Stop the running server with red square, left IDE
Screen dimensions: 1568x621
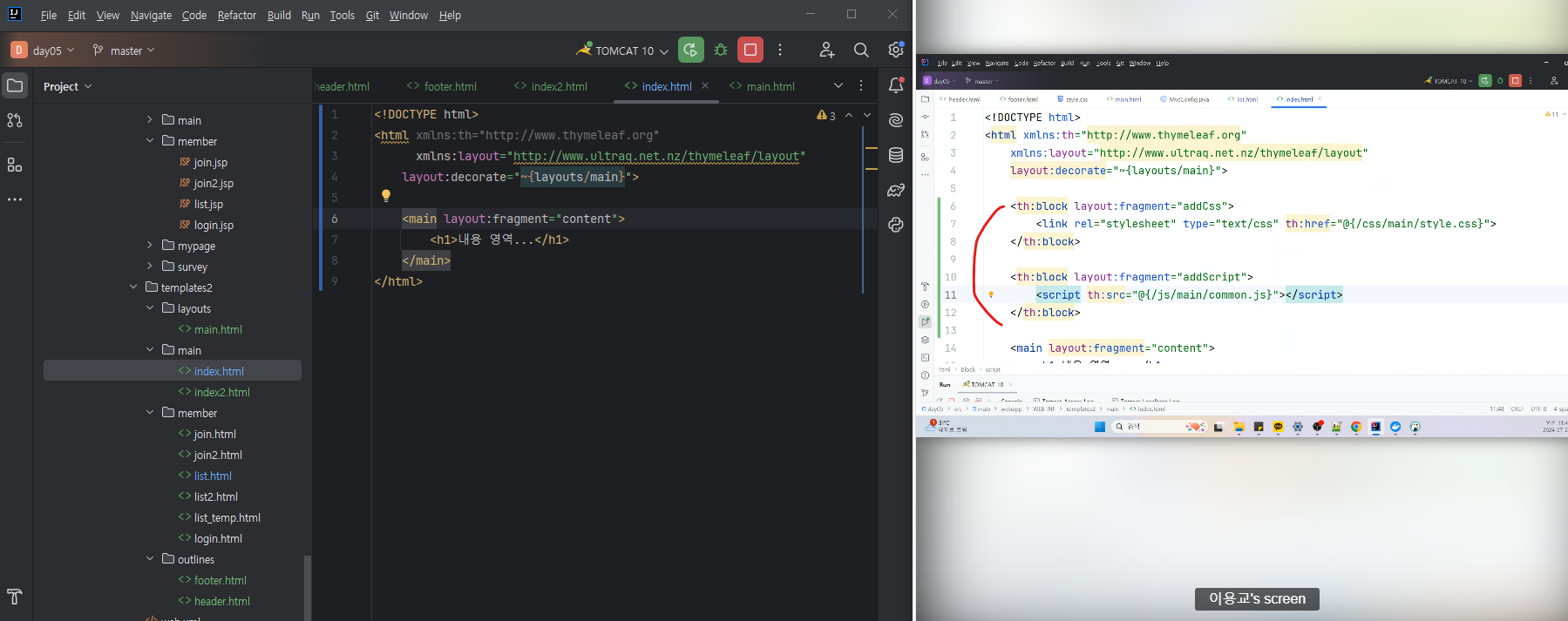tap(750, 50)
